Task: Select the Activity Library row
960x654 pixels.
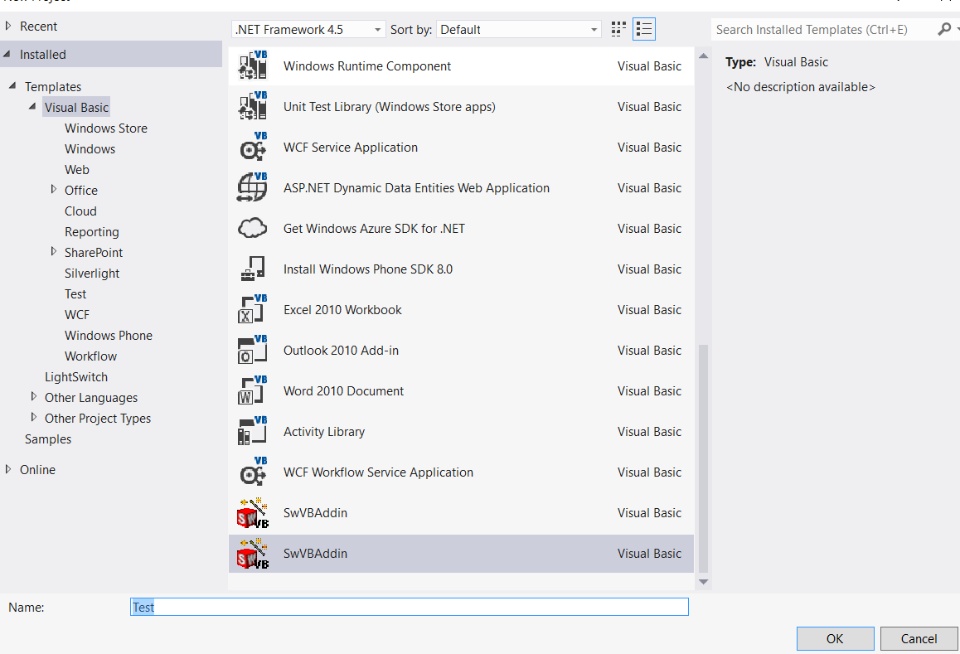Action: [462, 432]
